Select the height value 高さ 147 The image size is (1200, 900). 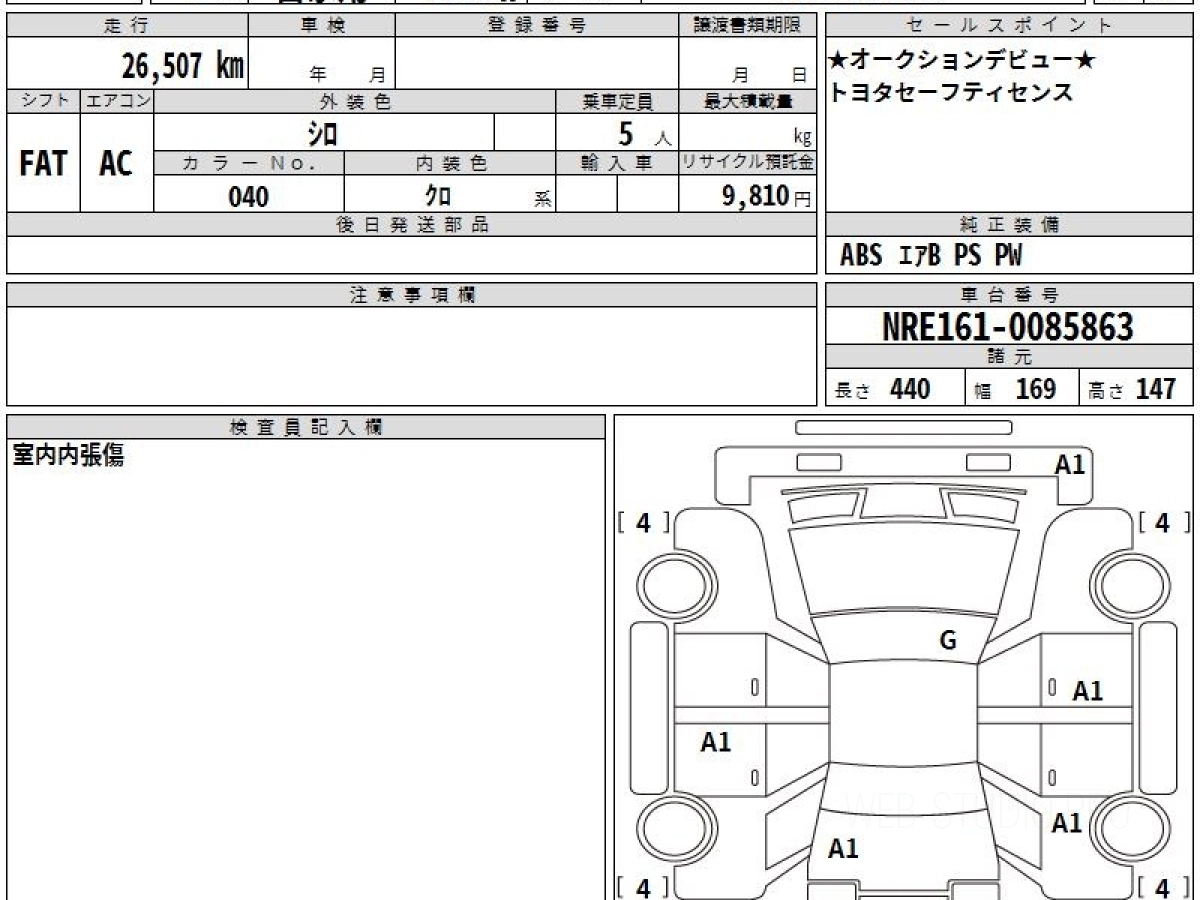click(1133, 389)
